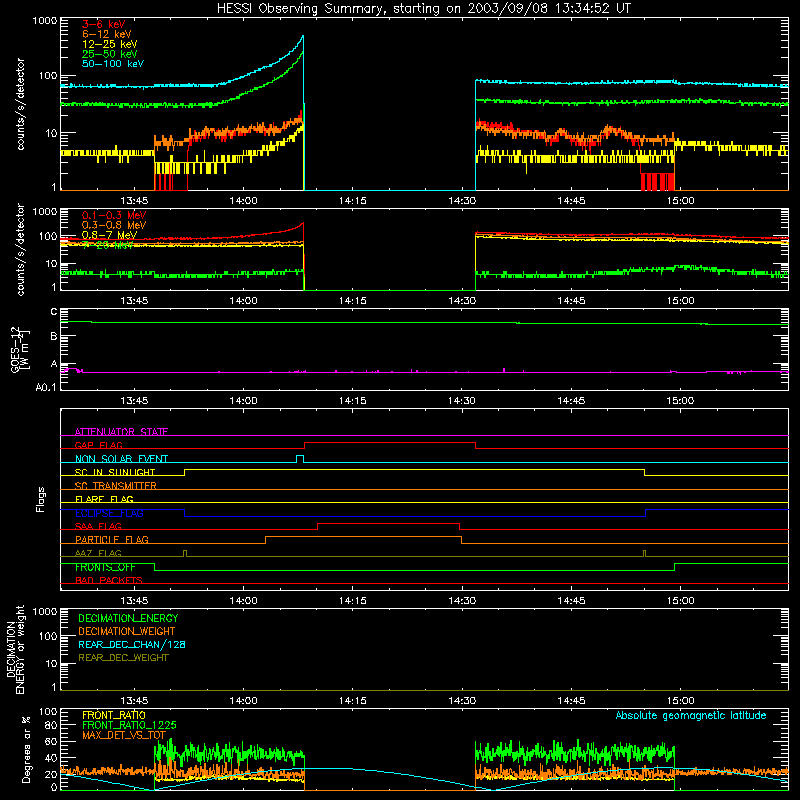Click the REAR_DEC_CHAN/128 legend label
800x800 pixels.
click(132, 644)
